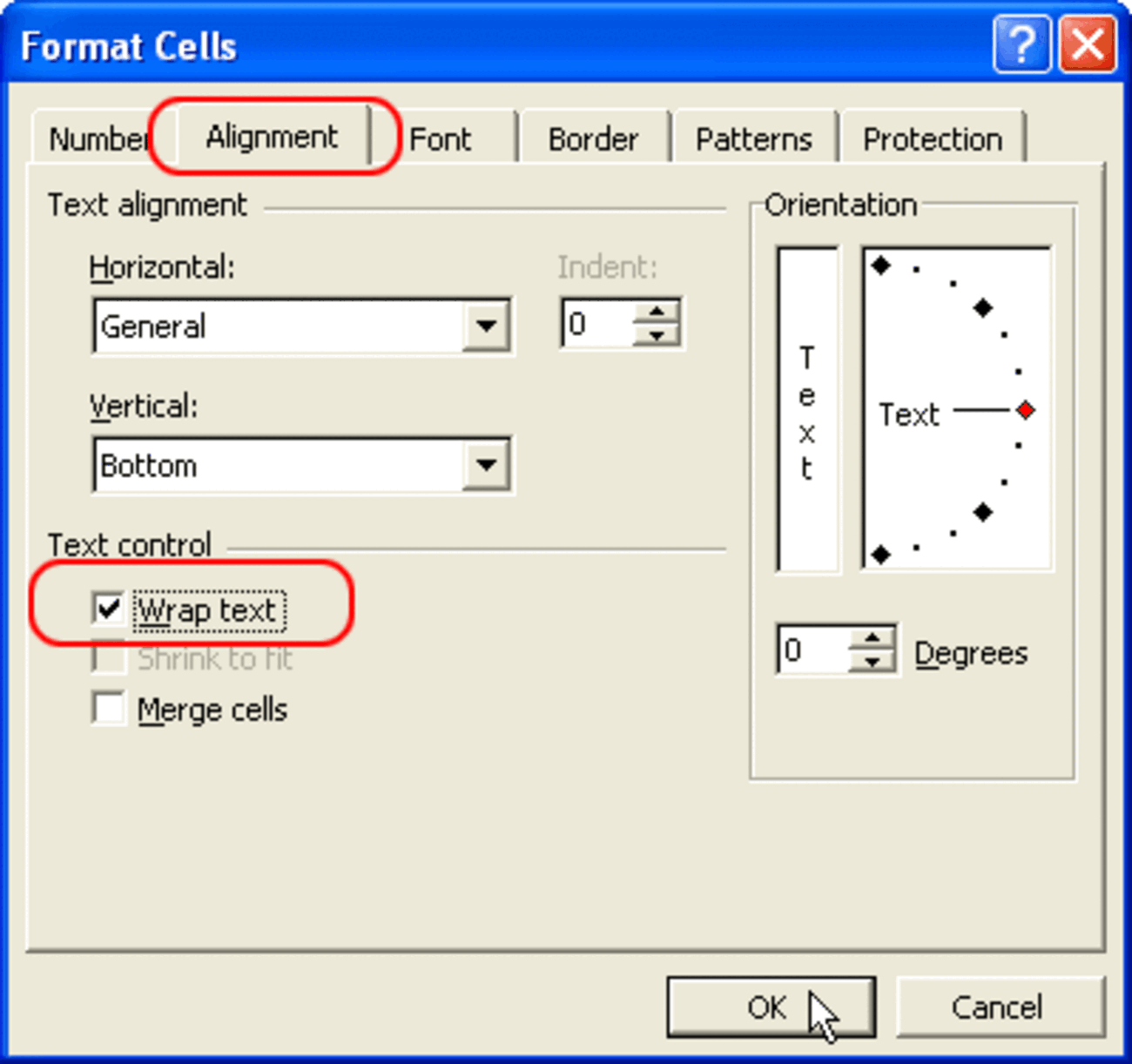Decrease Degrees with the down arrow
This screenshot has height=1064, width=1132.
tap(872, 662)
